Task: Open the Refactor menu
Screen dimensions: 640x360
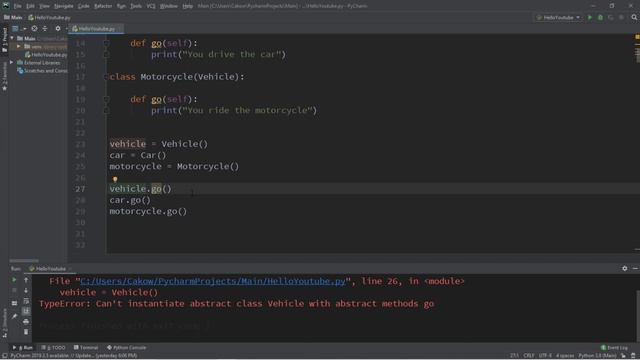Action: click(103, 6)
